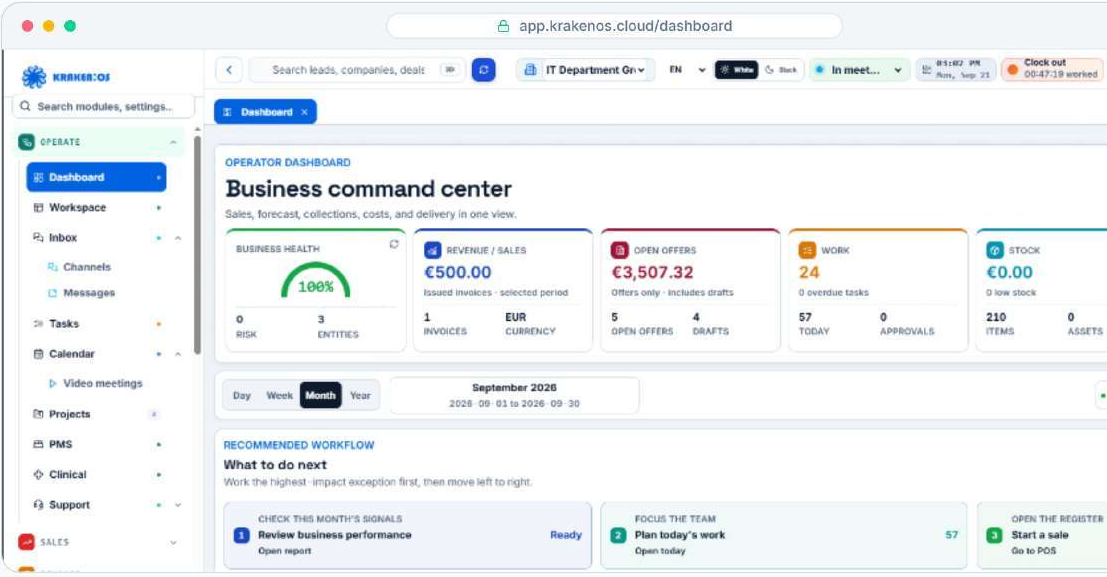Switch theme to White mode
This screenshot has width=1107, height=577.
pos(736,70)
